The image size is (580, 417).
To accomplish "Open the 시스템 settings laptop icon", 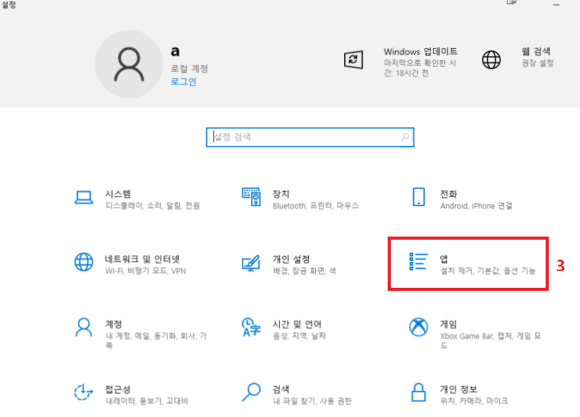I will click(84, 198).
